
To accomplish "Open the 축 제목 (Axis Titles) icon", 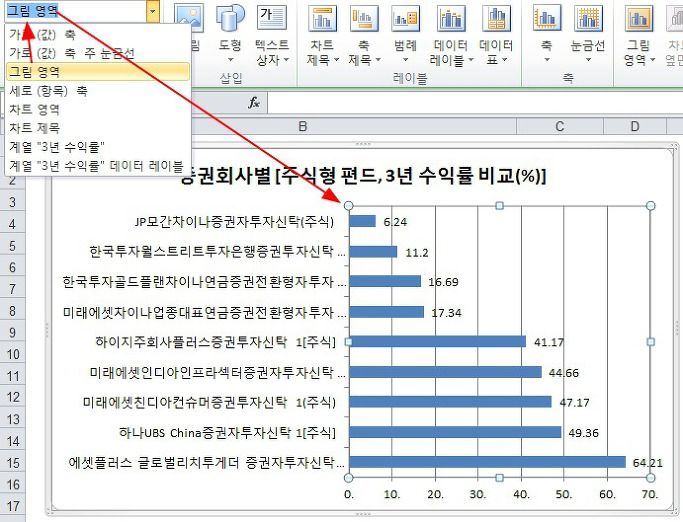I will point(364,18).
